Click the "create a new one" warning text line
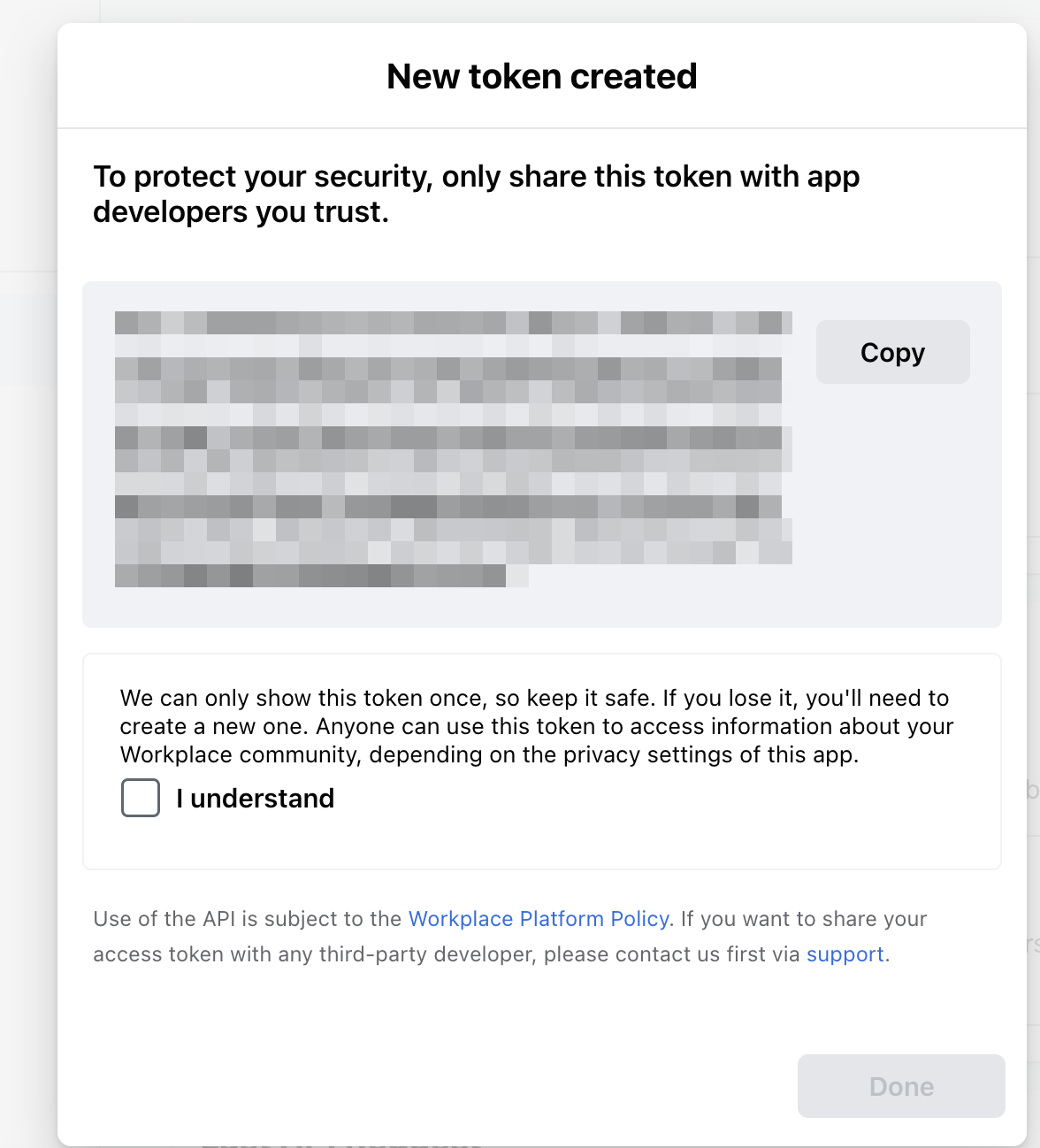The image size is (1040, 1148). point(536,726)
